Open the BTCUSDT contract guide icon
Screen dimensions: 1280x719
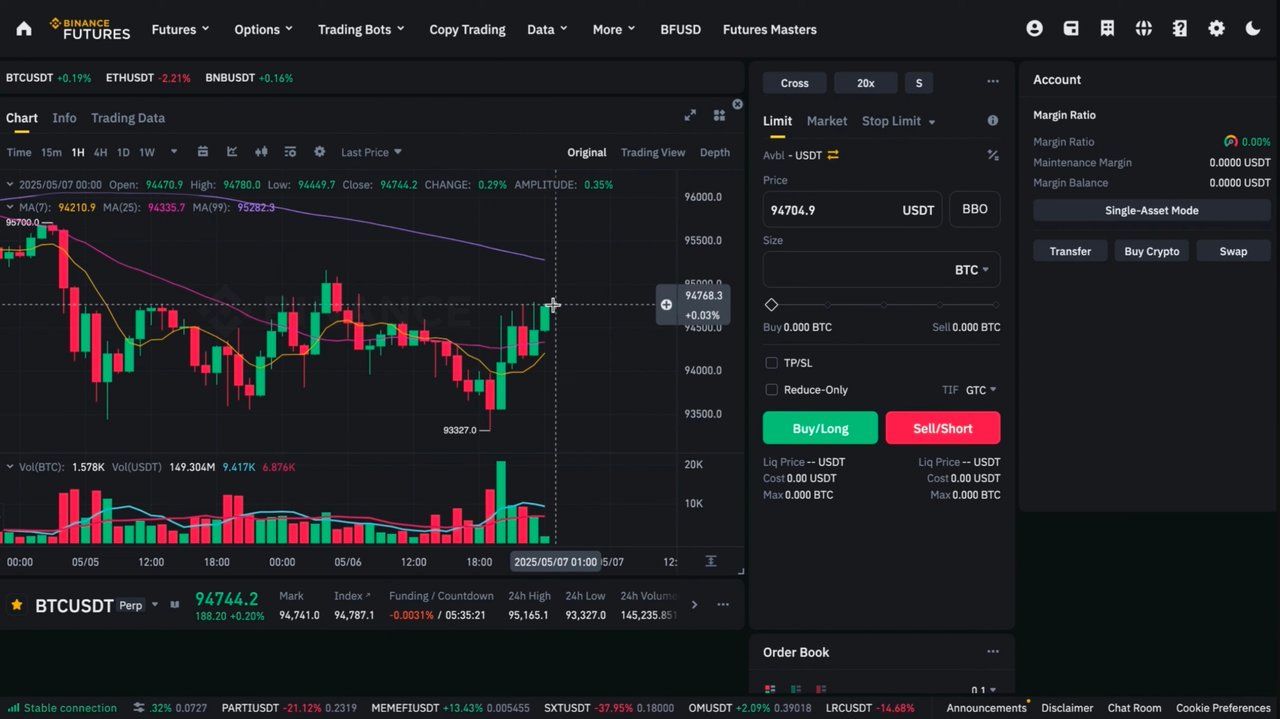[175, 605]
